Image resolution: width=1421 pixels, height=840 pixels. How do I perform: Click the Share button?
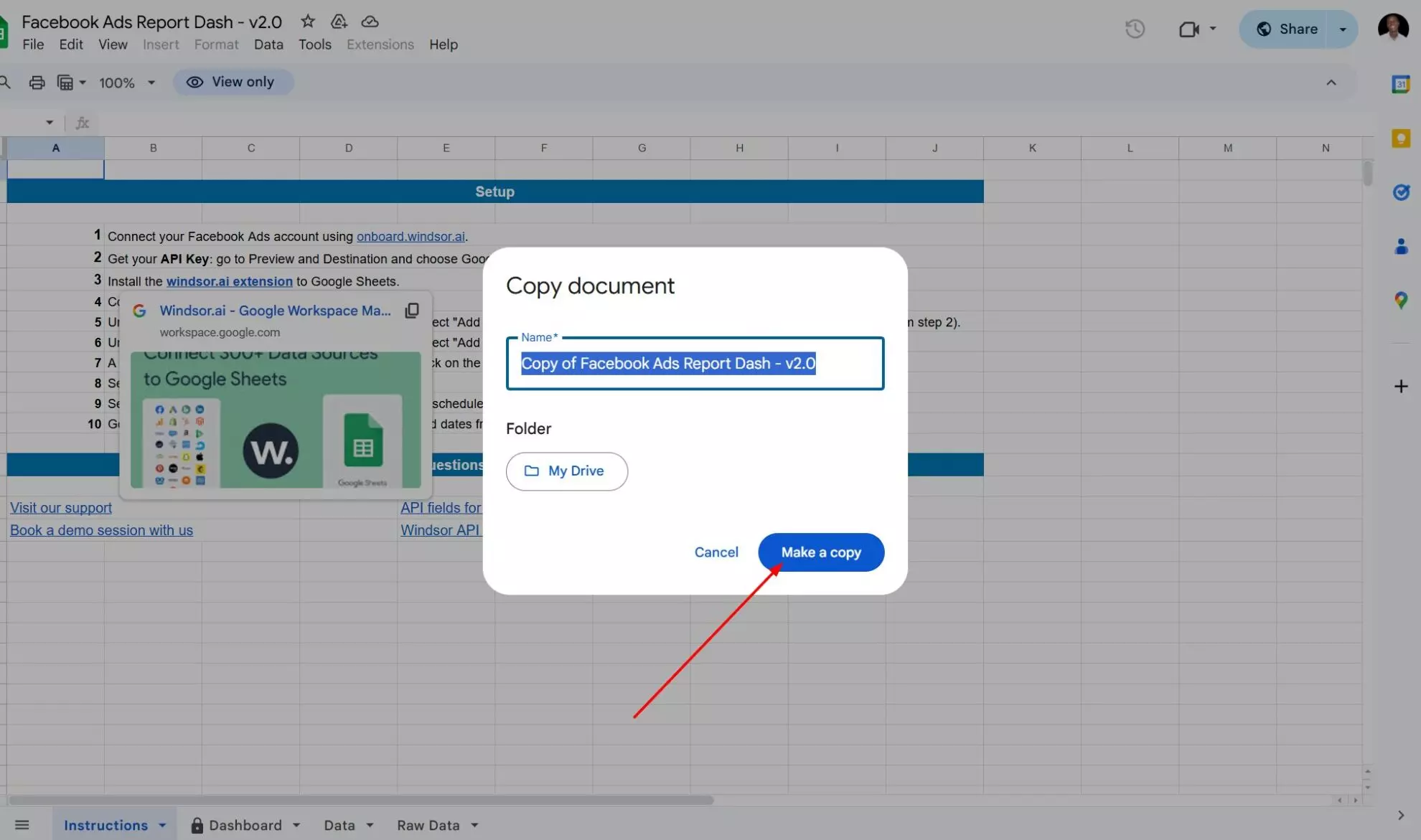tap(1288, 29)
